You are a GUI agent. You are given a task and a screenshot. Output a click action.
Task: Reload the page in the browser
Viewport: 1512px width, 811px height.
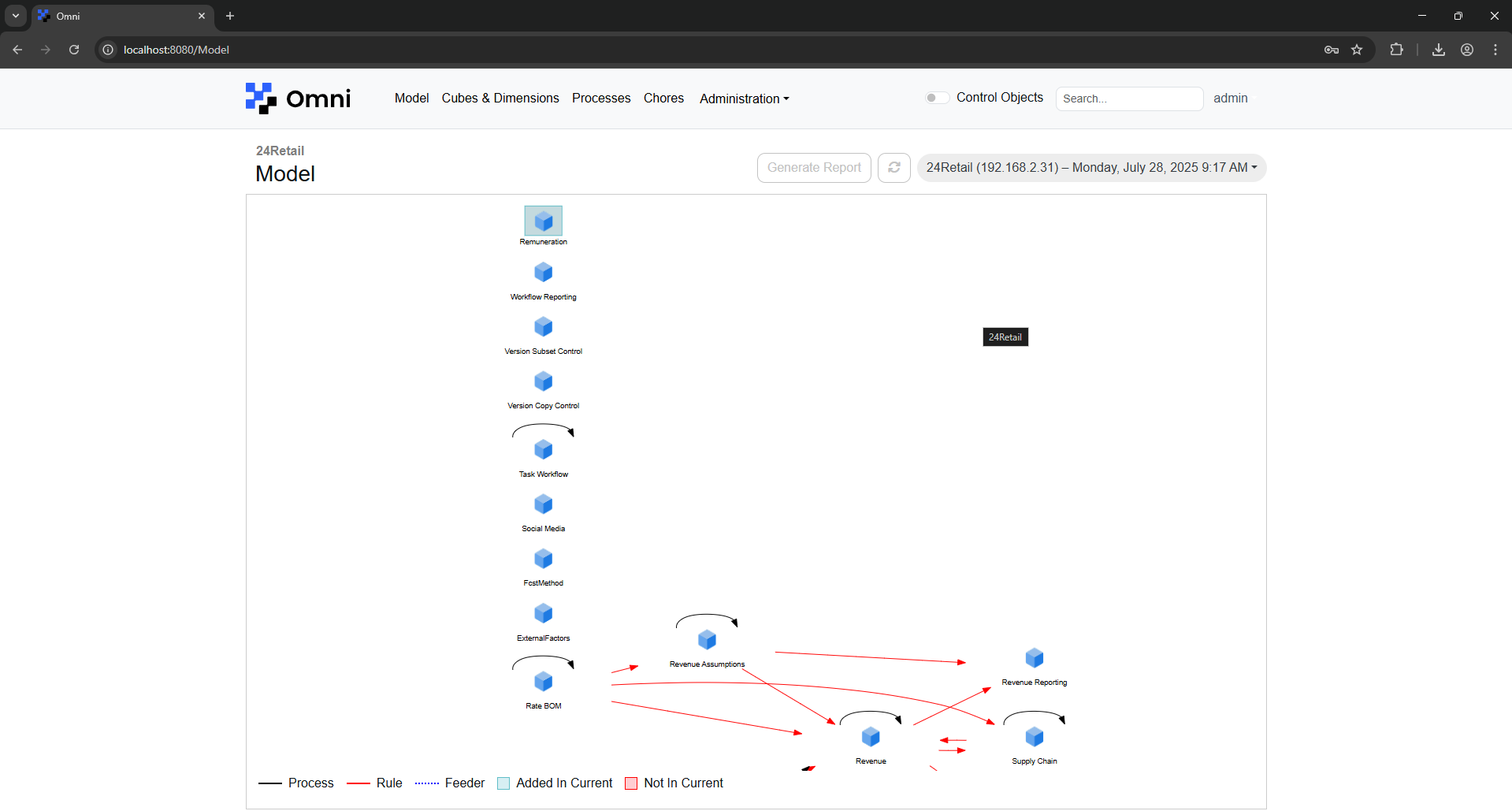click(x=74, y=50)
